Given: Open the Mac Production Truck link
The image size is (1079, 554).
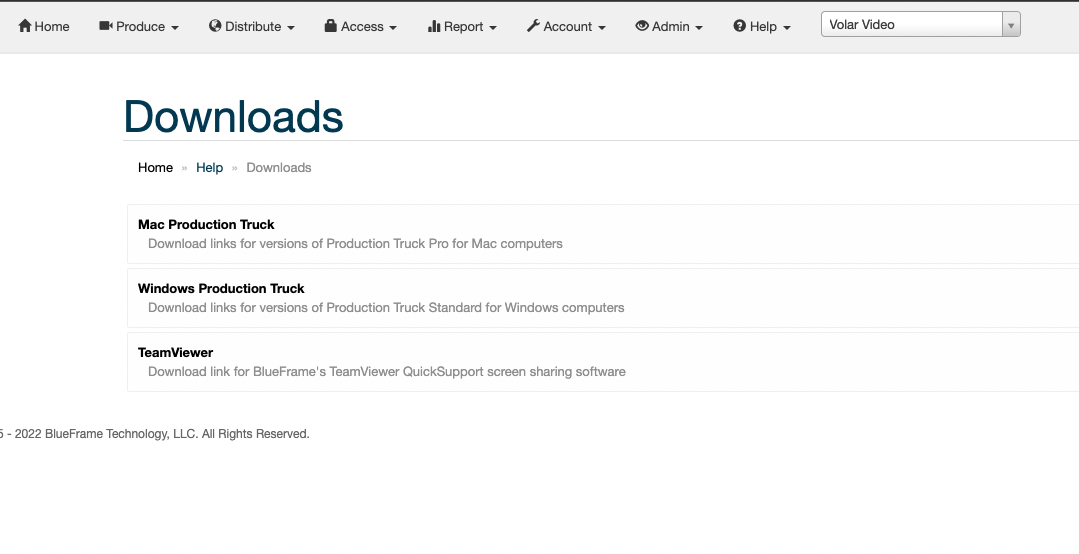Looking at the screenshot, I should tap(206, 225).
